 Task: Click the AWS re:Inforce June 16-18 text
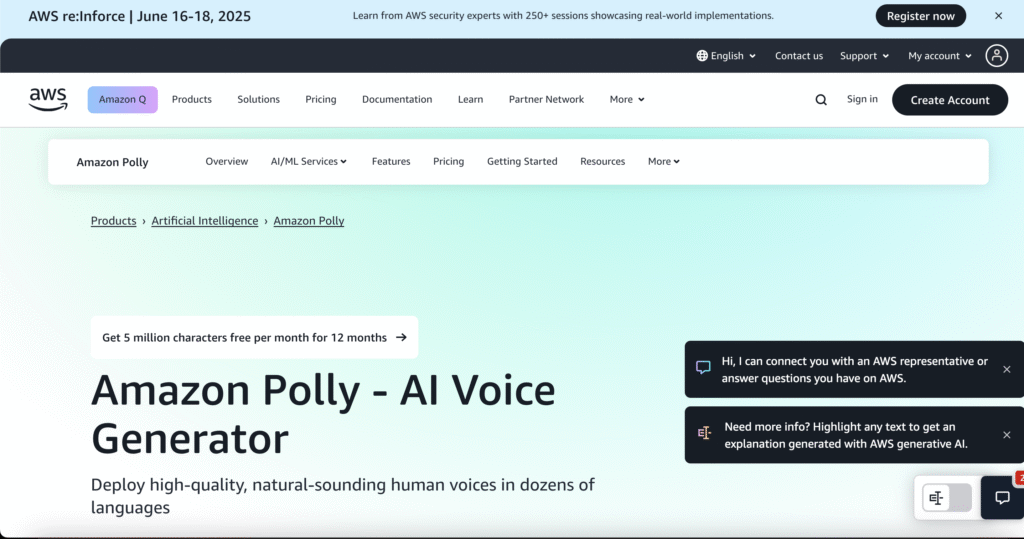139,16
